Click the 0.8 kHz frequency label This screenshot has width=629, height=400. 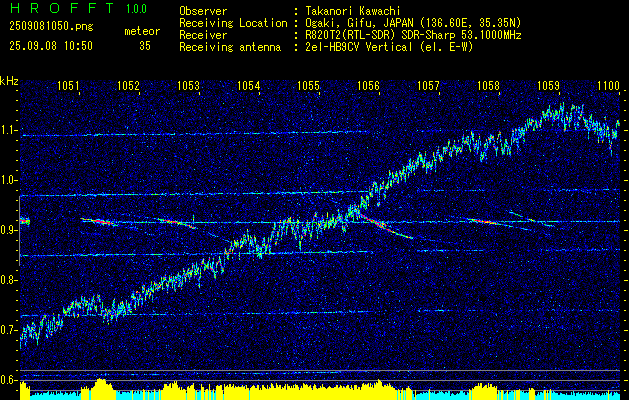[9, 280]
